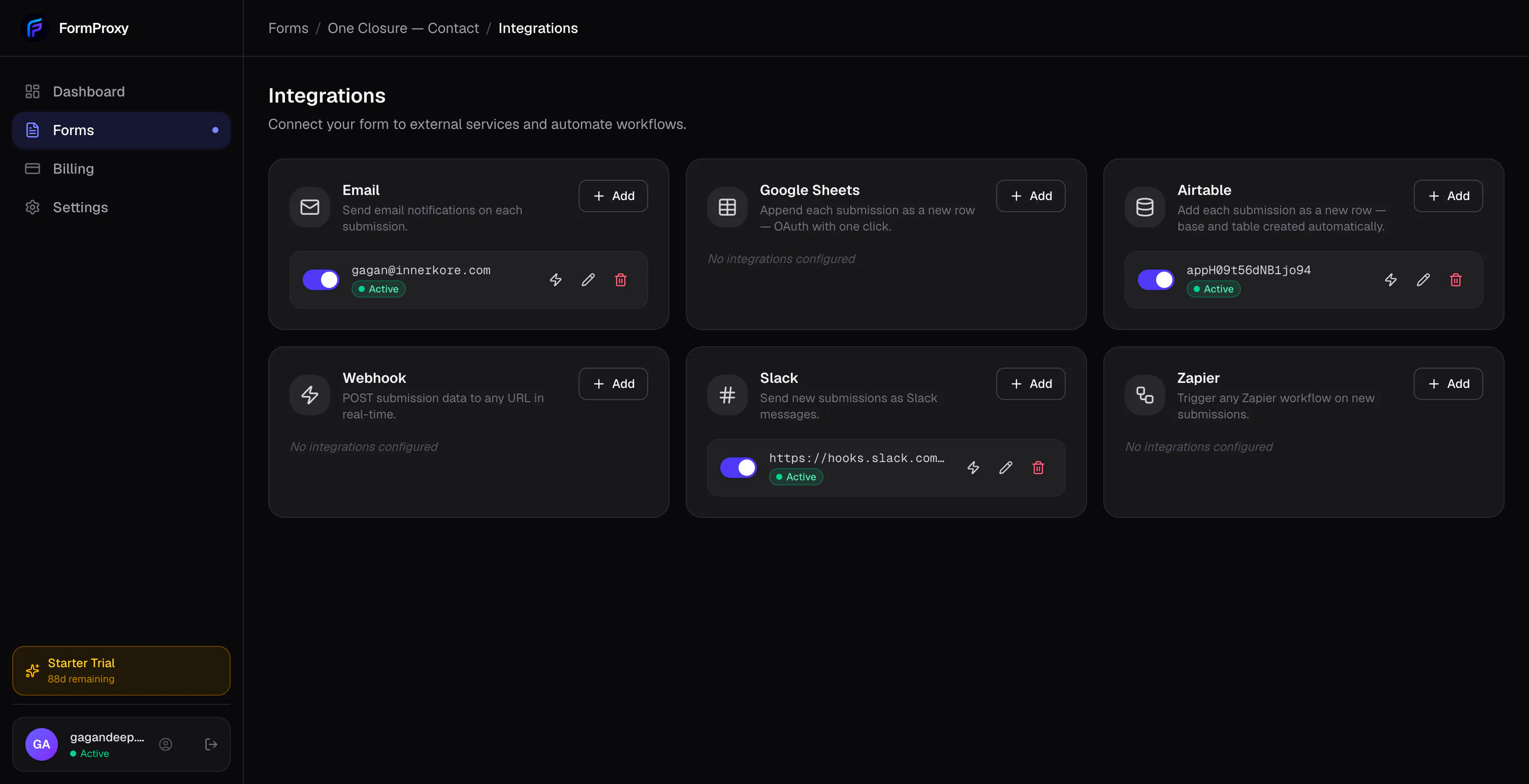Open the user profile icon
The image size is (1529, 784).
pos(166,744)
